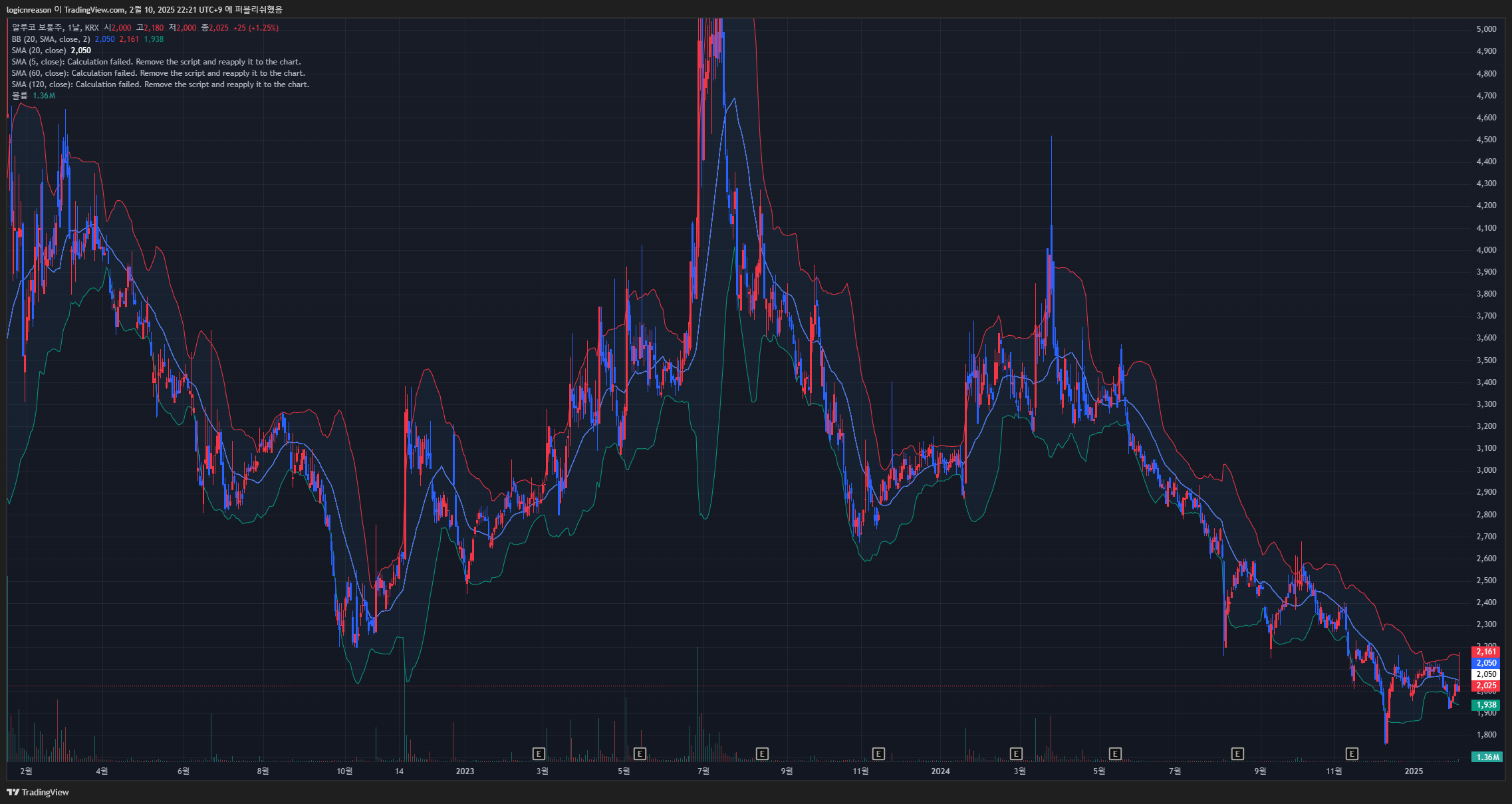Click the 14 date label on the time axis
Viewport: 1512px width, 804px height.
tap(399, 771)
